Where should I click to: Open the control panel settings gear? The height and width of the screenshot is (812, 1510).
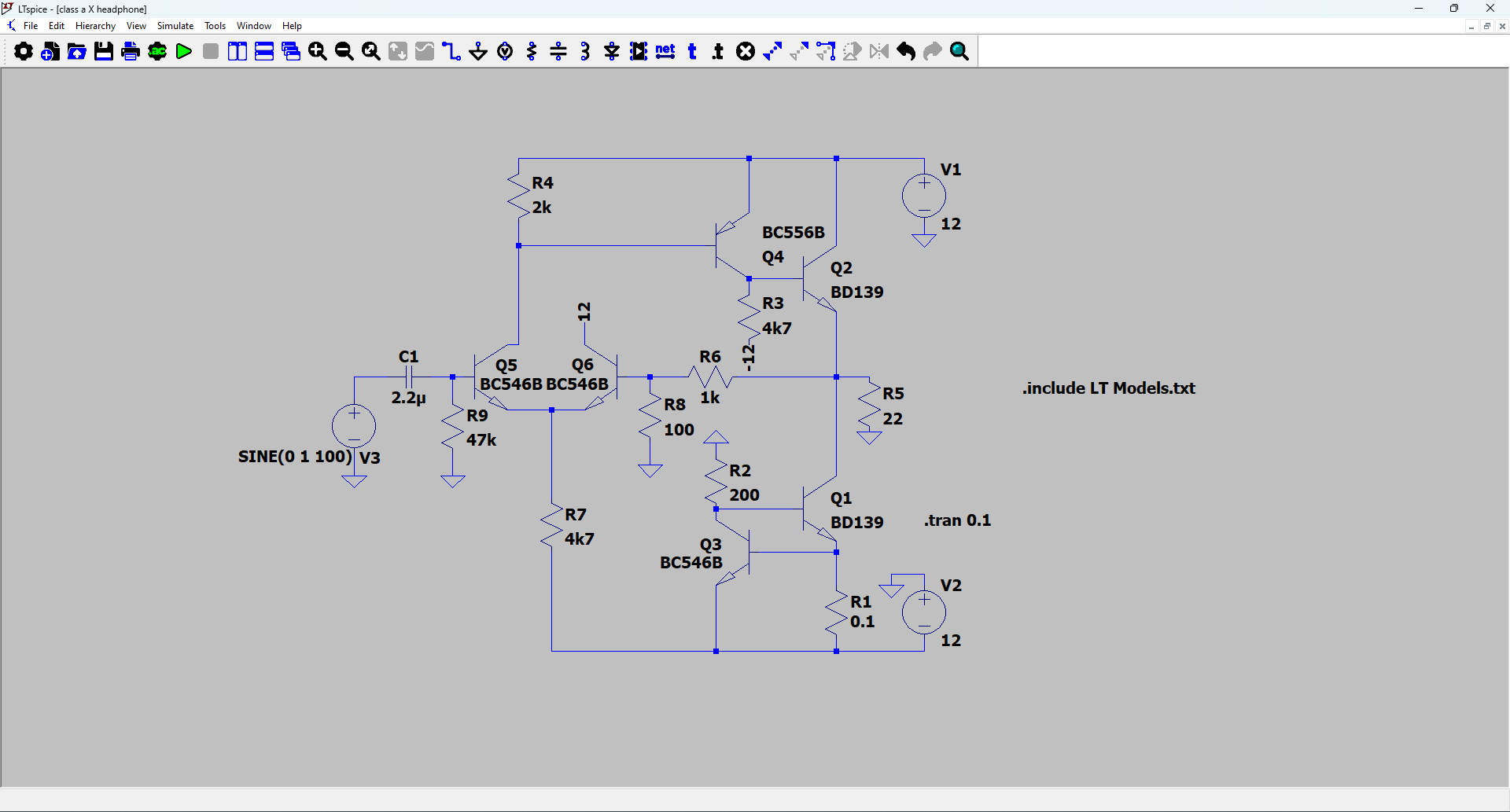pos(24,52)
